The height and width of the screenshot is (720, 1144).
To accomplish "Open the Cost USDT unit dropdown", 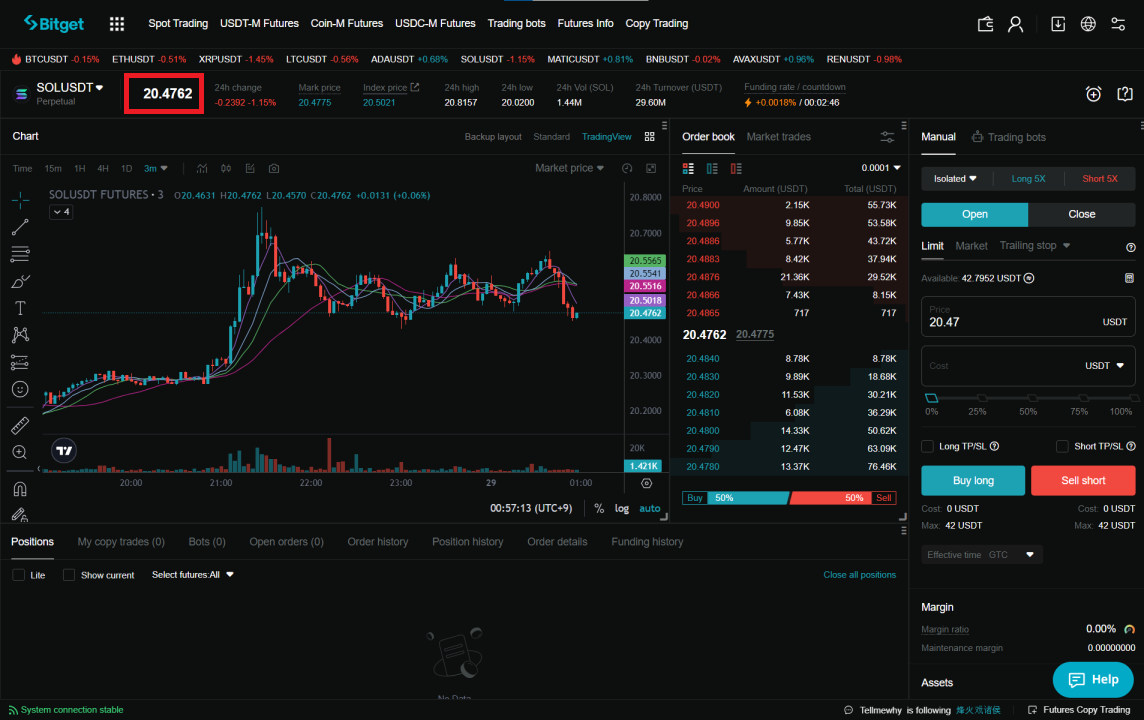I will point(1105,365).
